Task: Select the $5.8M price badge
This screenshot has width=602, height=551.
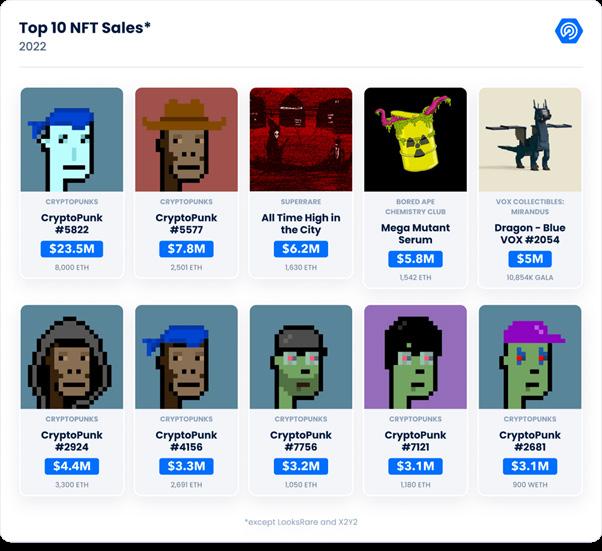Action: [415, 259]
